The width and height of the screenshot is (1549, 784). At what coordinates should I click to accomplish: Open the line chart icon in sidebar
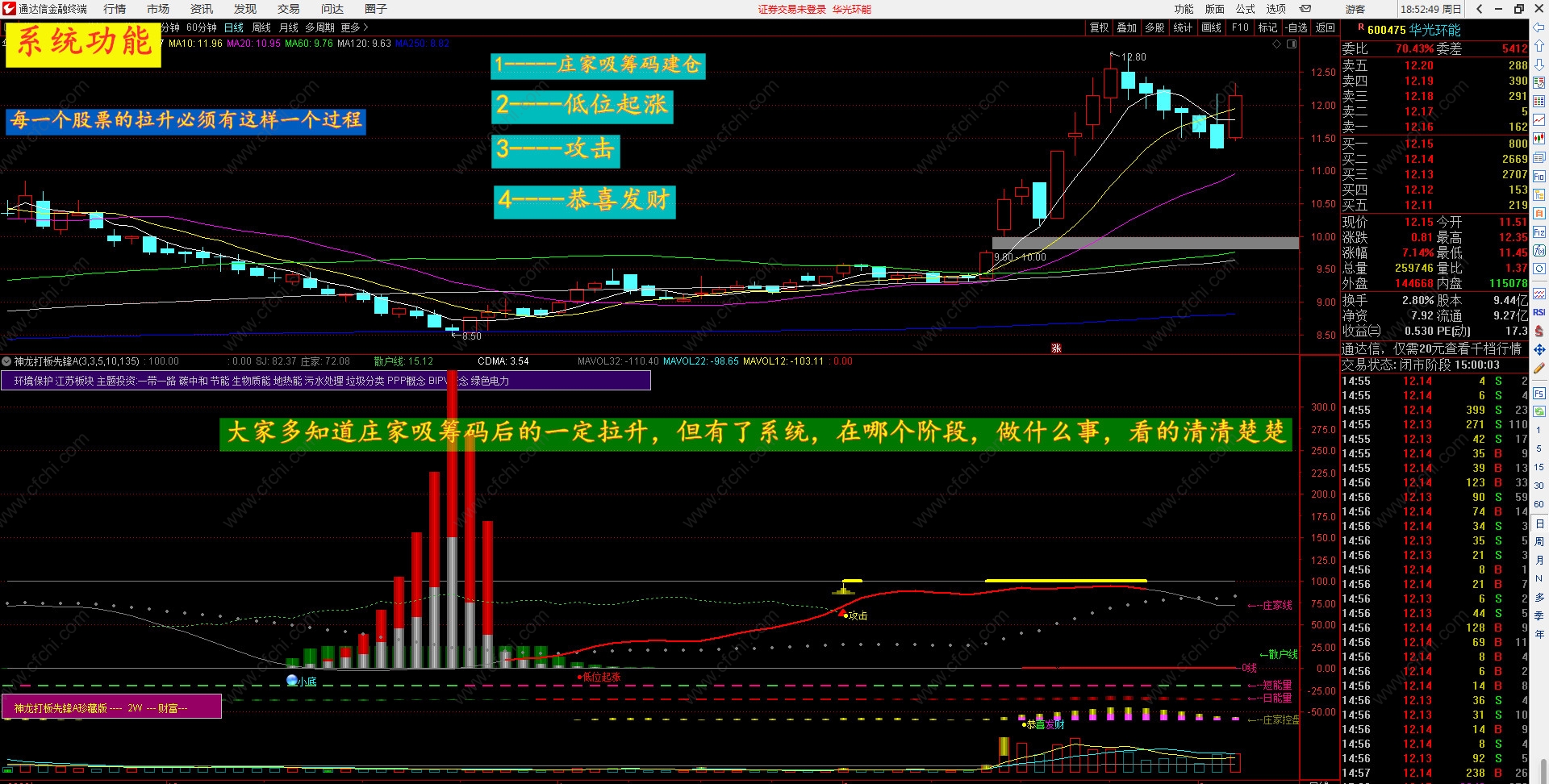tap(1539, 120)
